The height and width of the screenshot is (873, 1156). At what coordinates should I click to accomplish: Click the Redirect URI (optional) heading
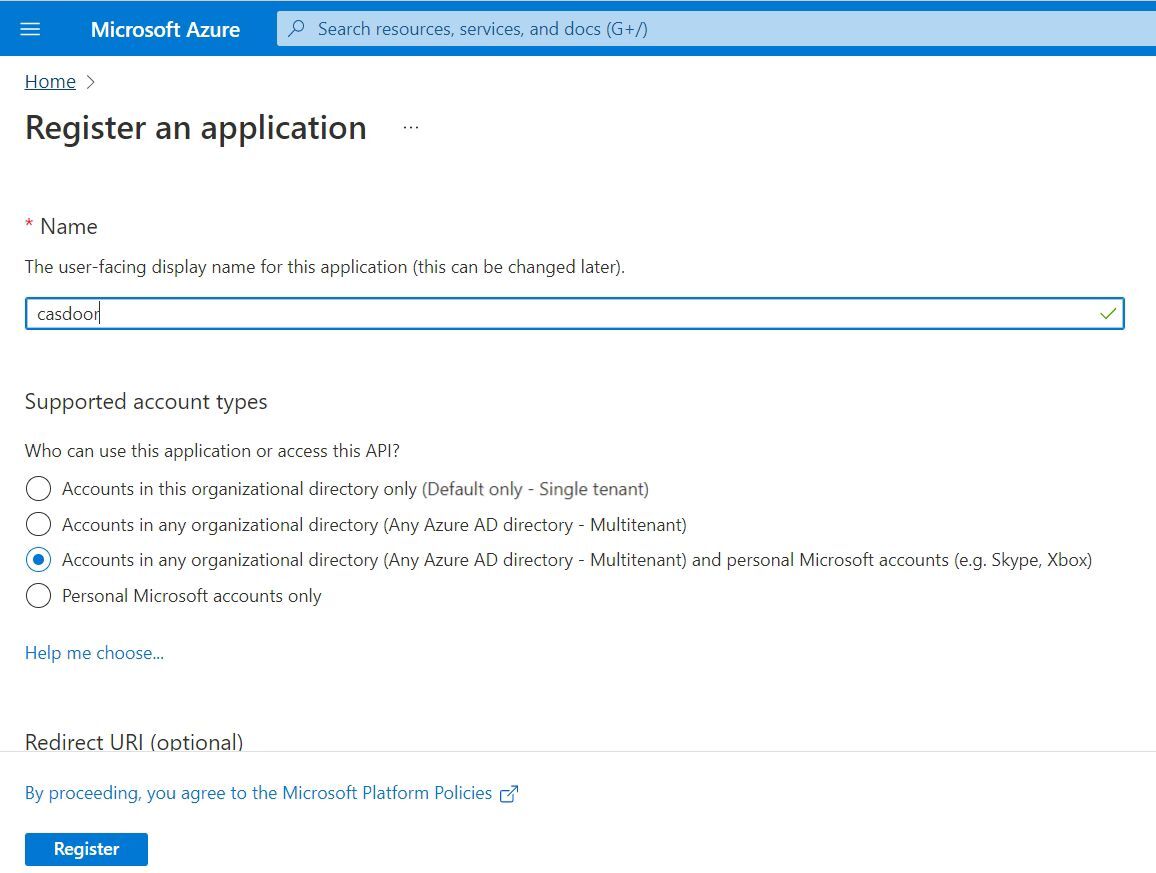[134, 742]
